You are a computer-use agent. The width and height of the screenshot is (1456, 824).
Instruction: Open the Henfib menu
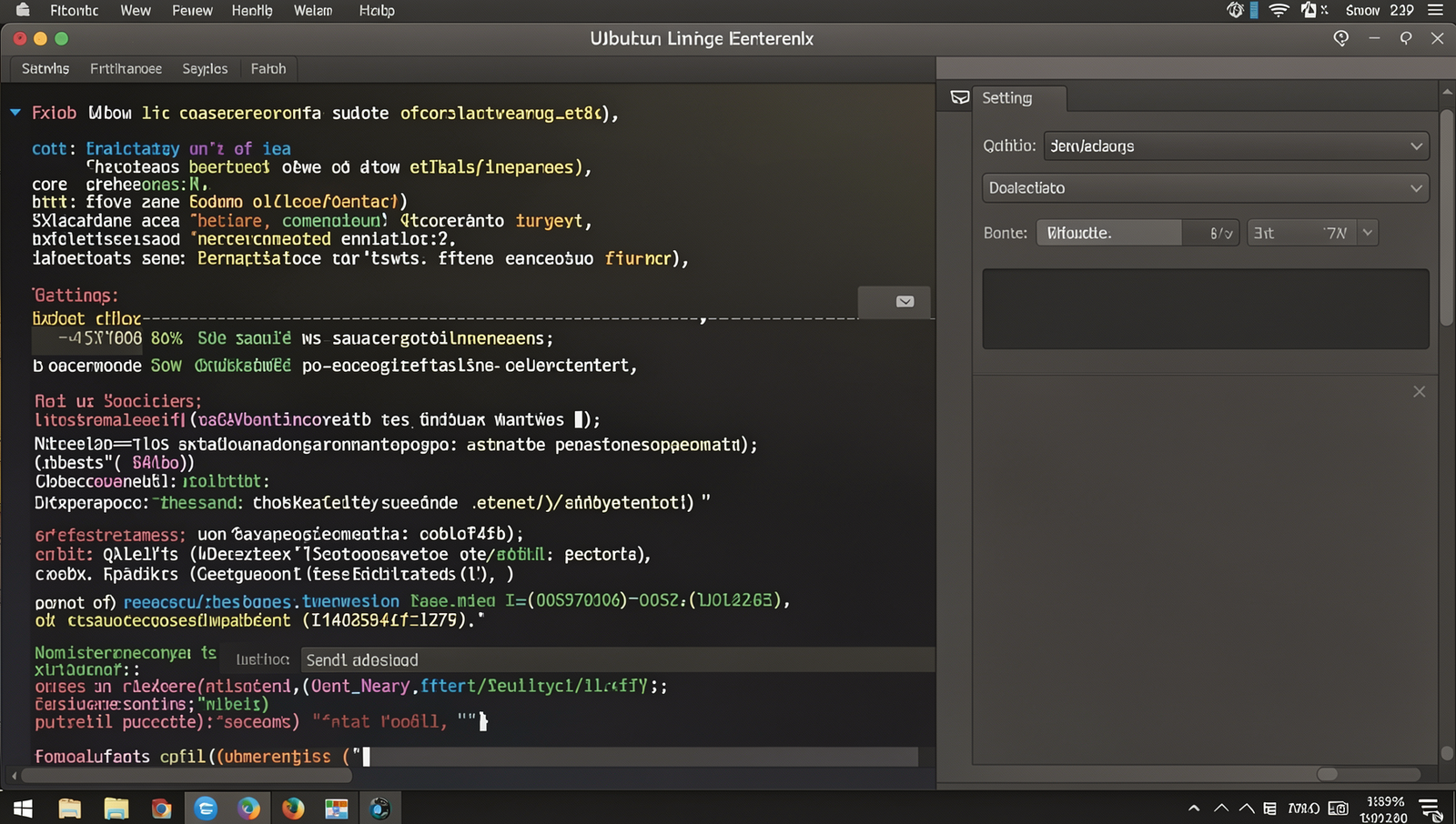tap(252, 11)
